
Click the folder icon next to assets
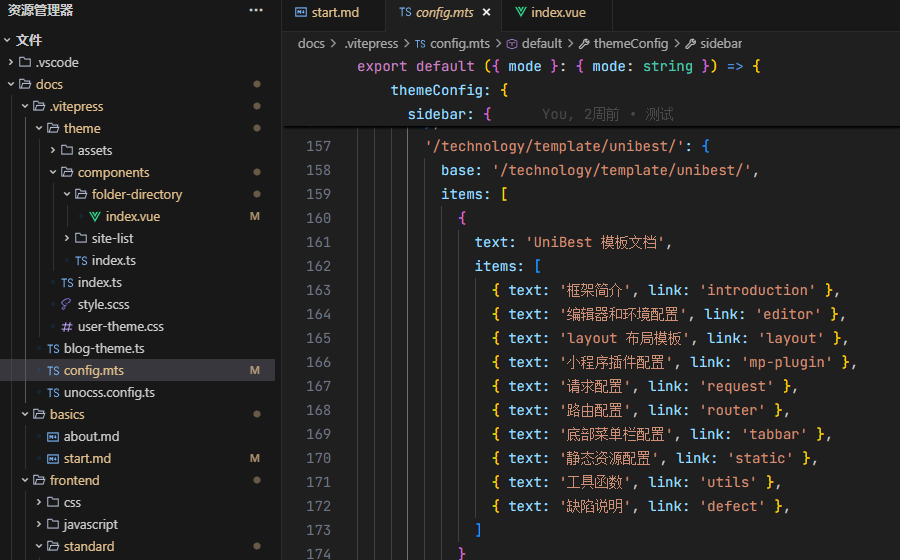[67, 150]
